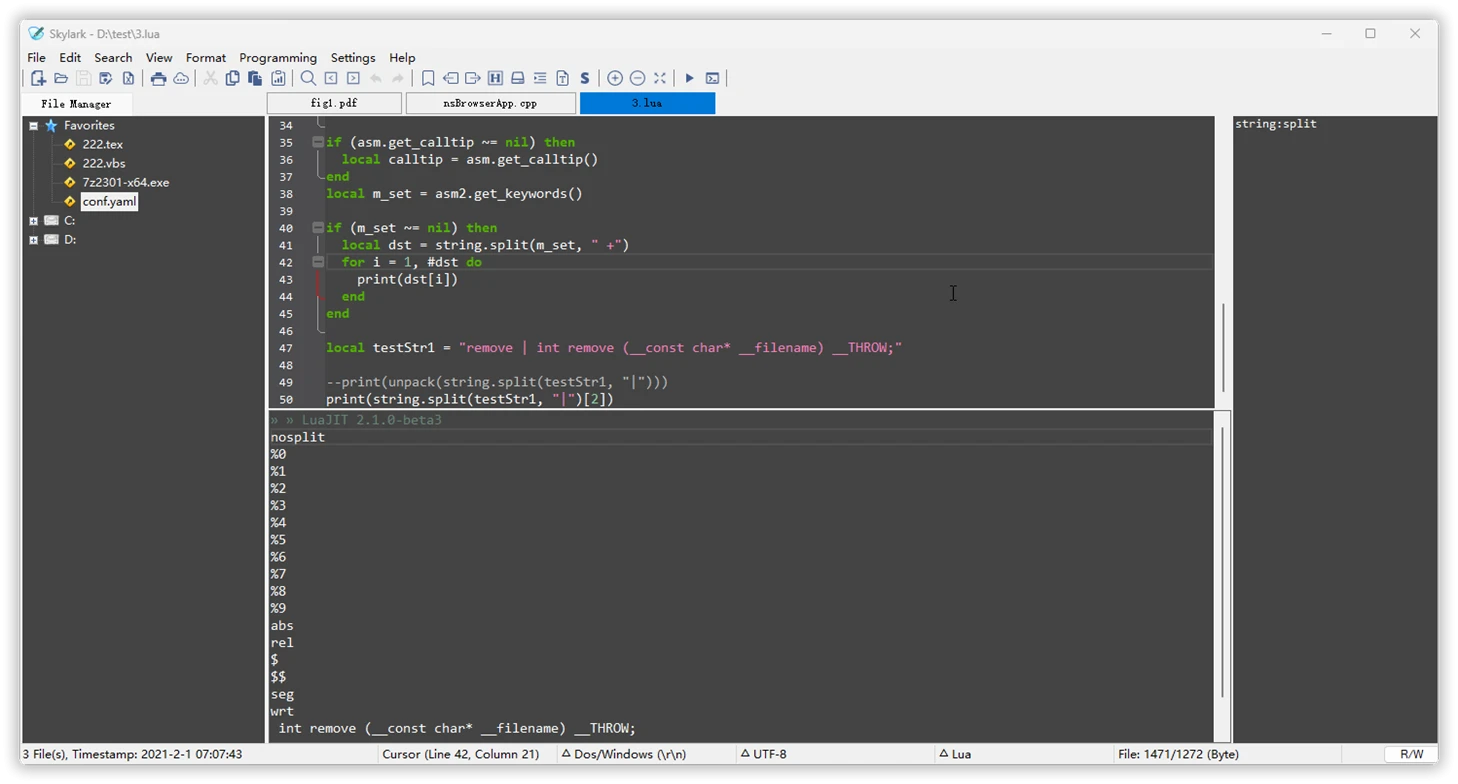Collapse the code fold at line 40

point(318,227)
